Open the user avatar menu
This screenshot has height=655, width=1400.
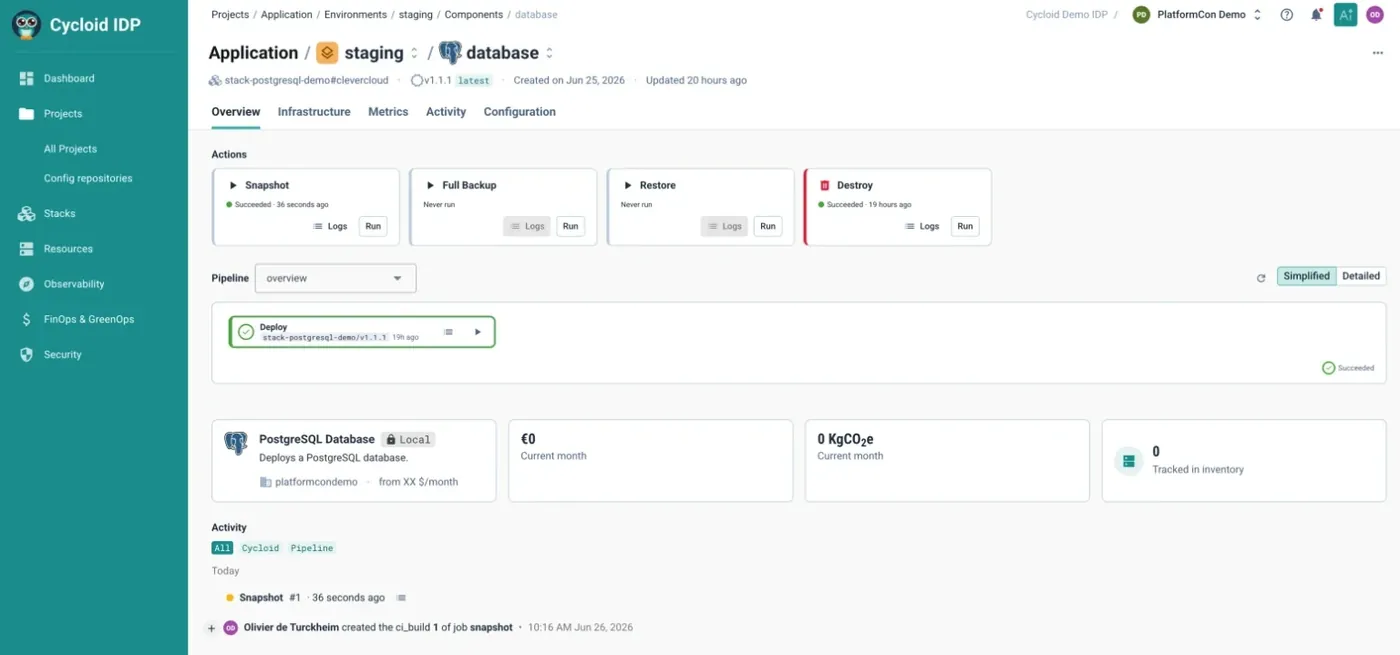point(1374,15)
